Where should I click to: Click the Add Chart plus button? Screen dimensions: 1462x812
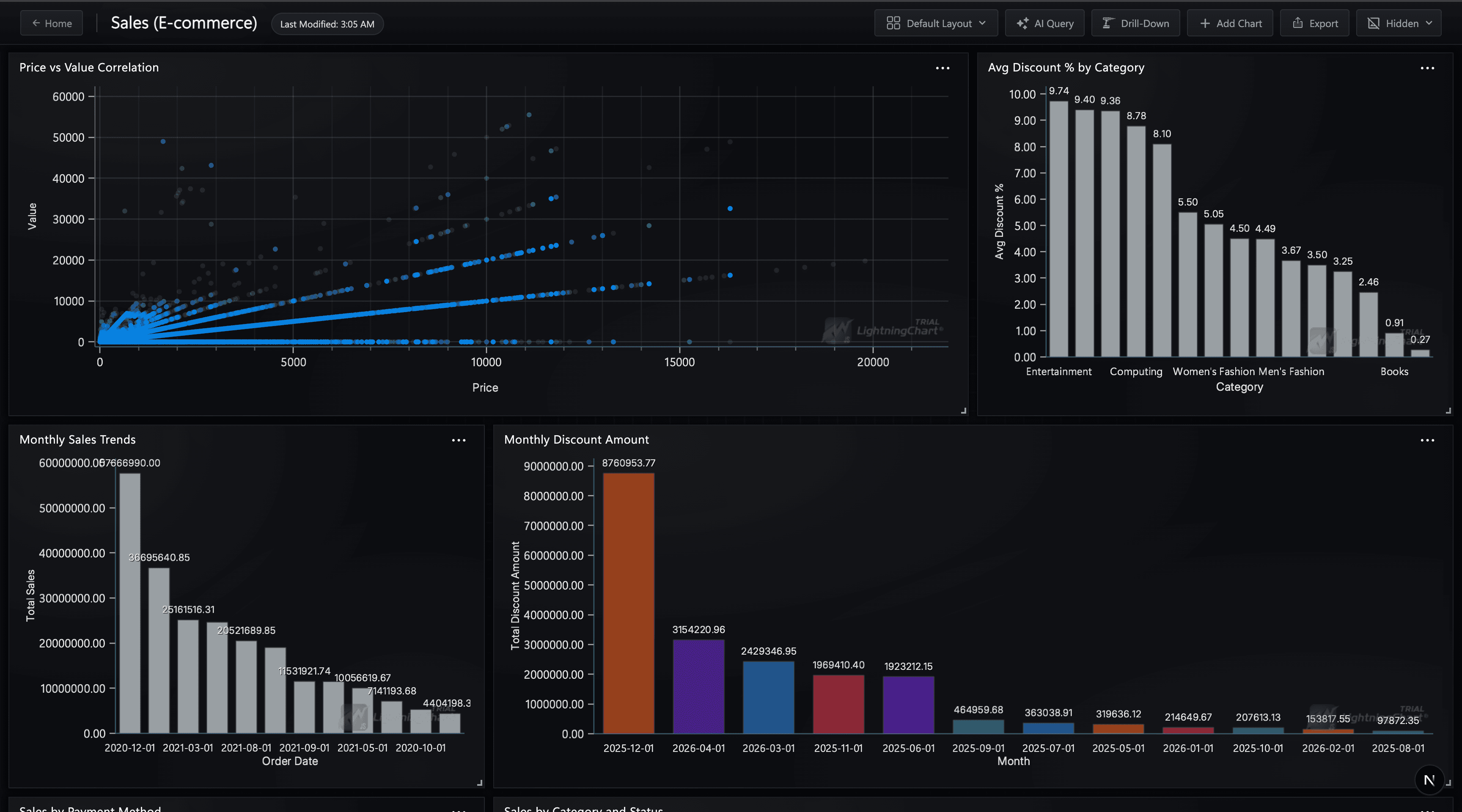(x=1230, y=23)
